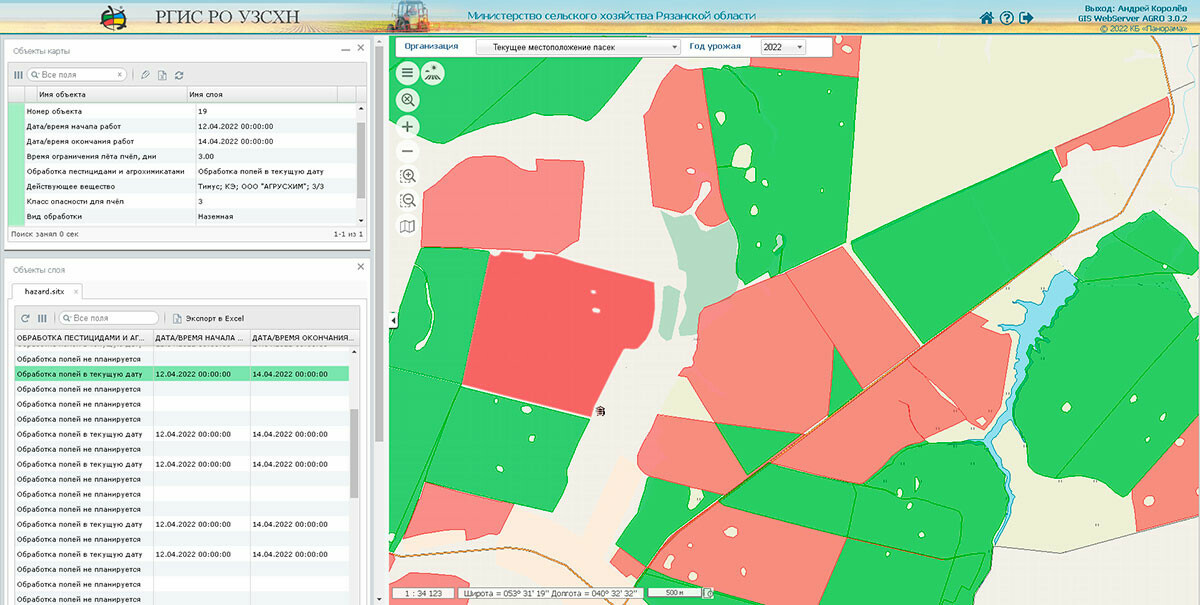Open the Текущее местоположение пасек dropdown

click(x=577, y=47)
